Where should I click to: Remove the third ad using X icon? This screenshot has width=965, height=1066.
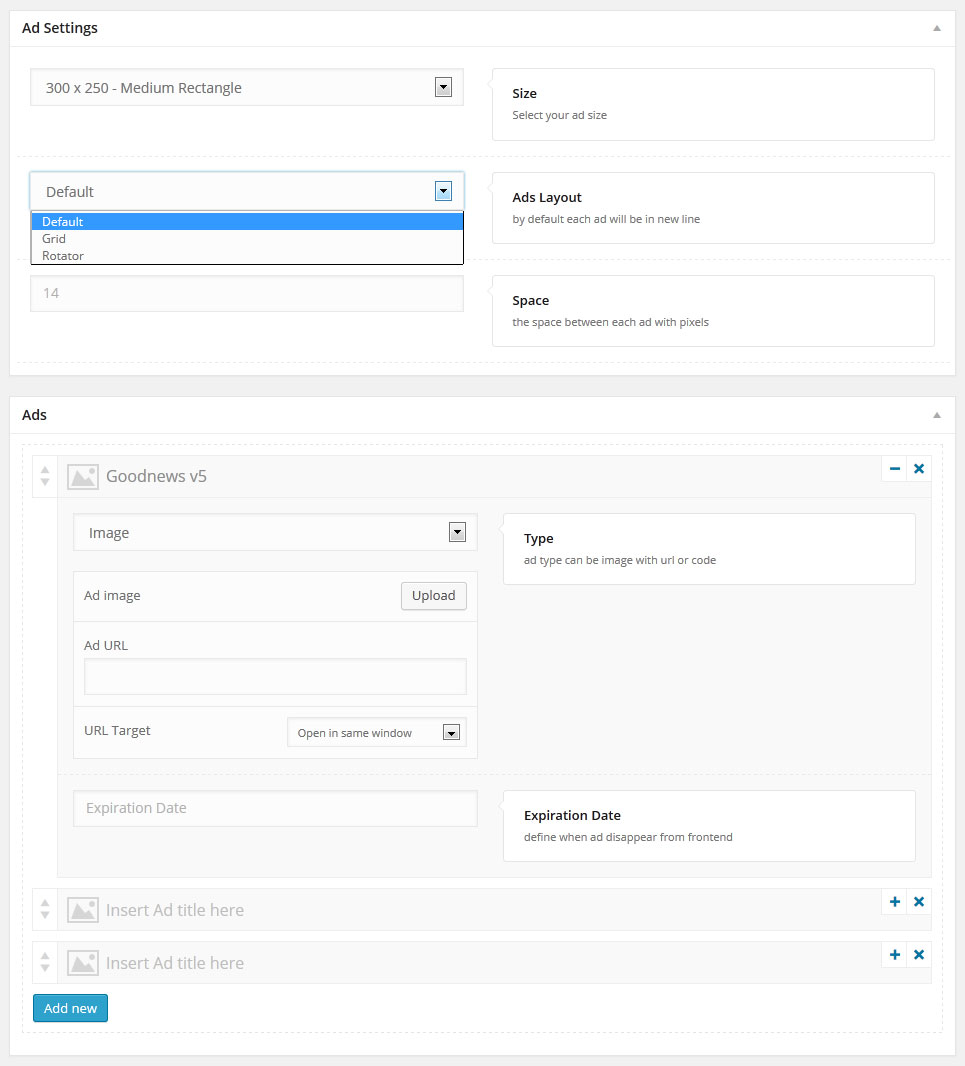pyautogui.click(x=919, y=955)
